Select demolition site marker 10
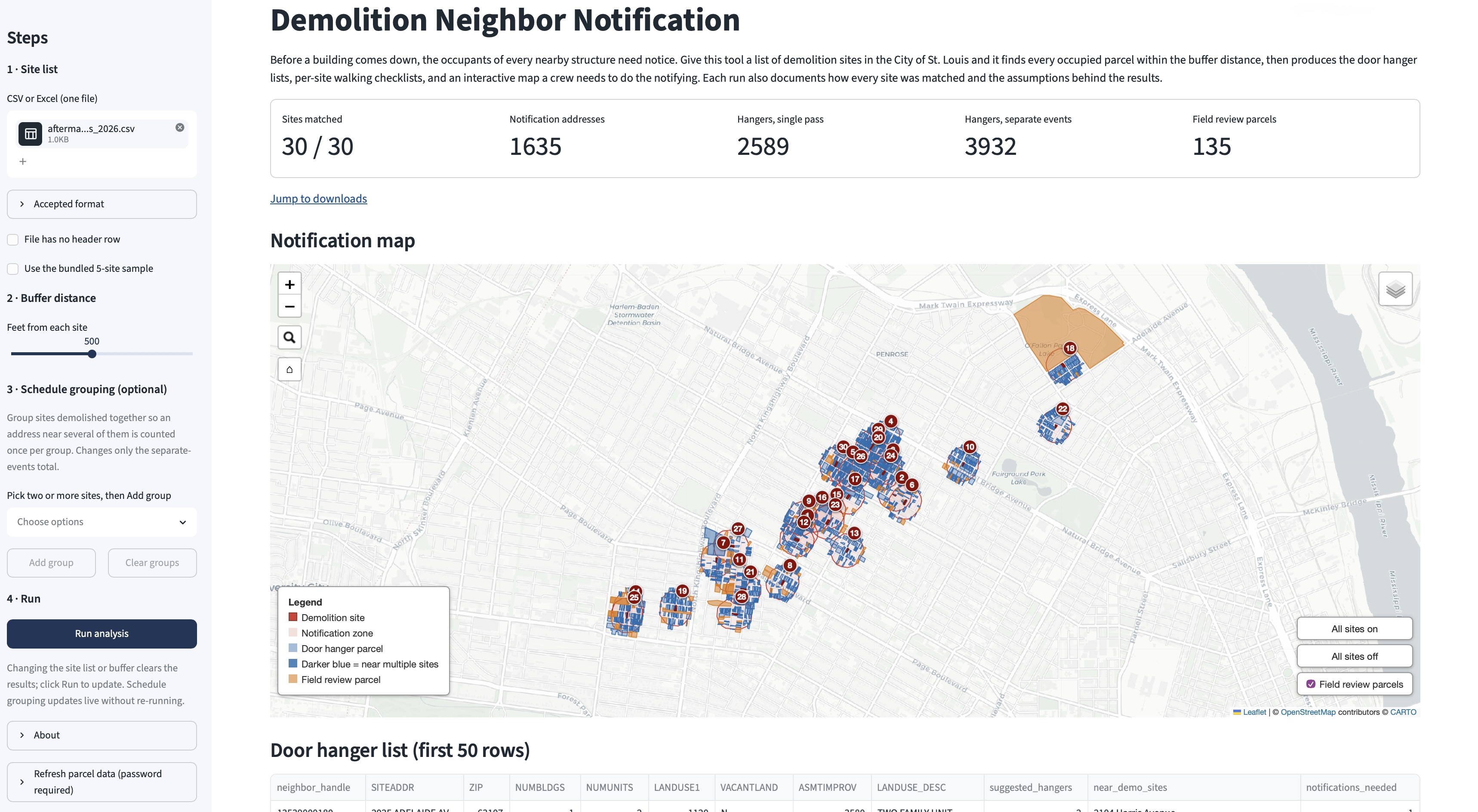1478x812 pixels. (970, 446)
